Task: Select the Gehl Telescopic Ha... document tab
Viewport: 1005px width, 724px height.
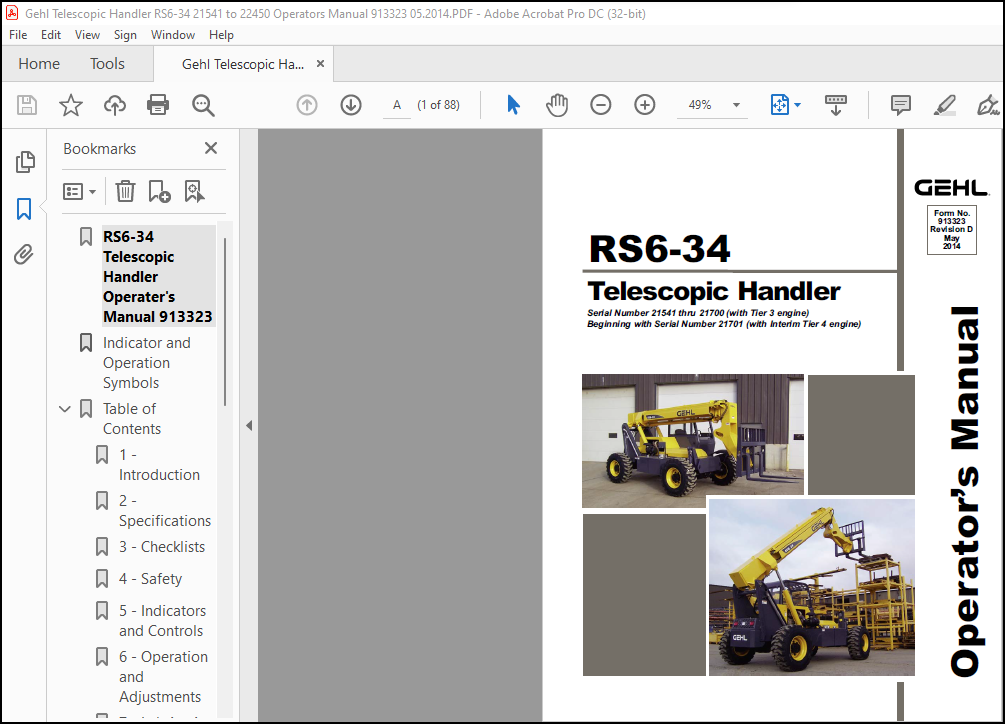Action: 243,64
